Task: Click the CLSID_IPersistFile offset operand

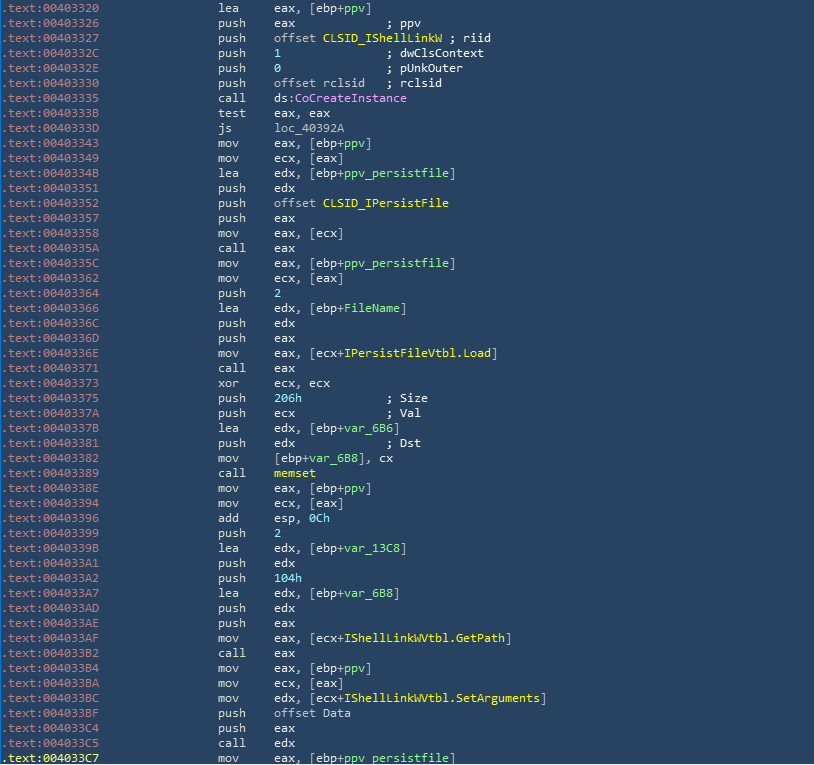Action: 385,203
